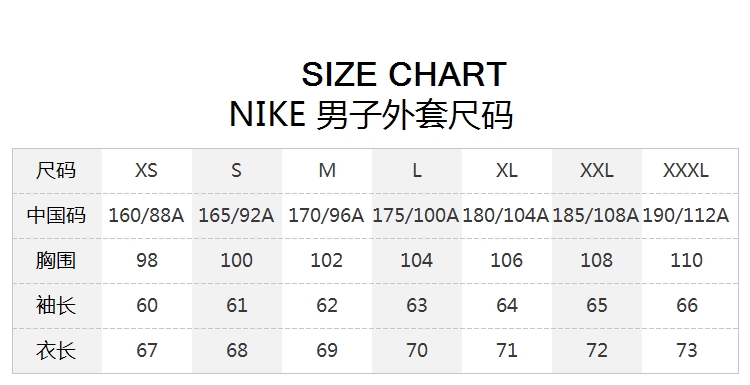The height and width of the screenshot is (385, 750).
Task: Select the NIKE 男子外套尺码 title text
Action: tap(371, 115)
